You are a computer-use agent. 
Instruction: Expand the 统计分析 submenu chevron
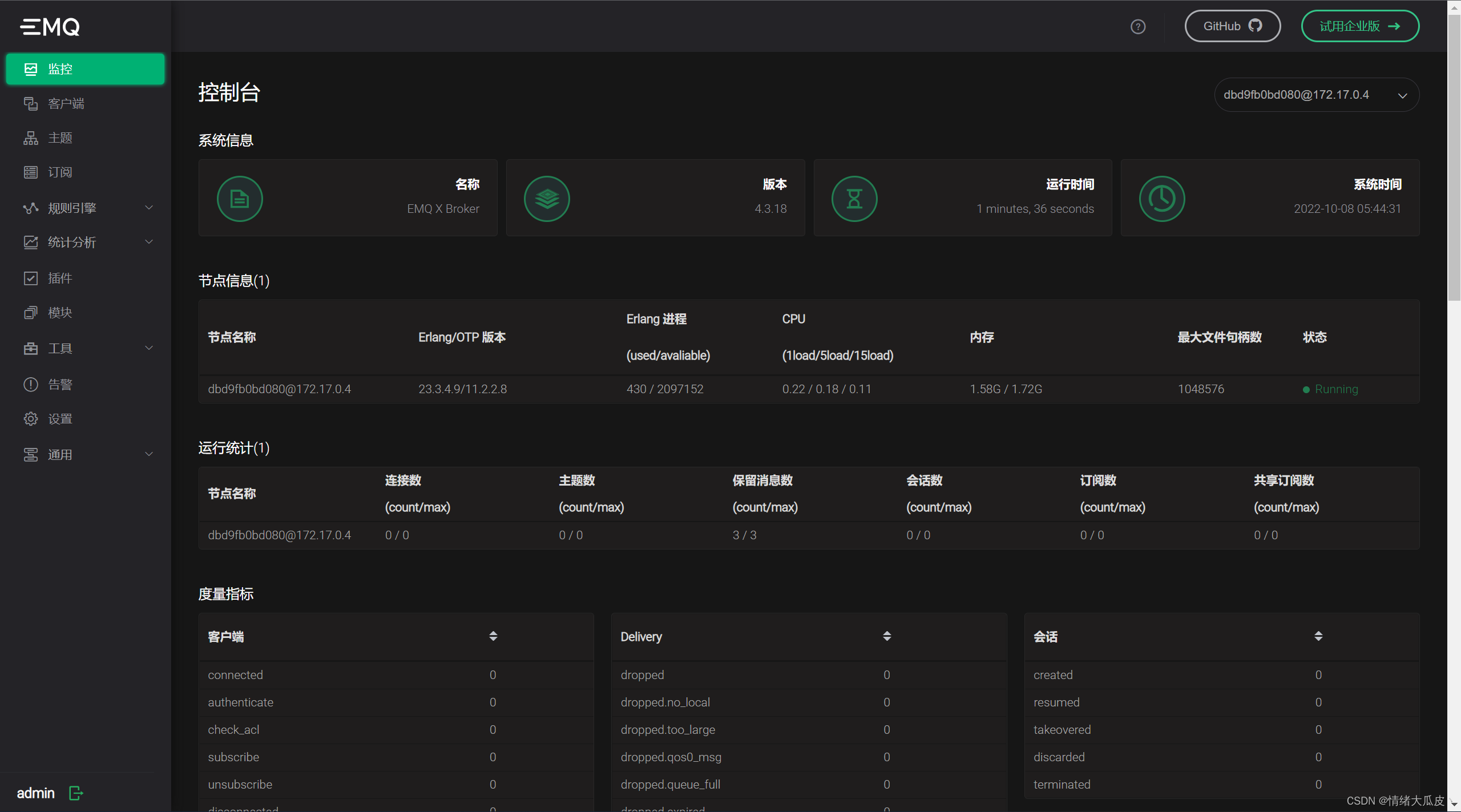149,241
